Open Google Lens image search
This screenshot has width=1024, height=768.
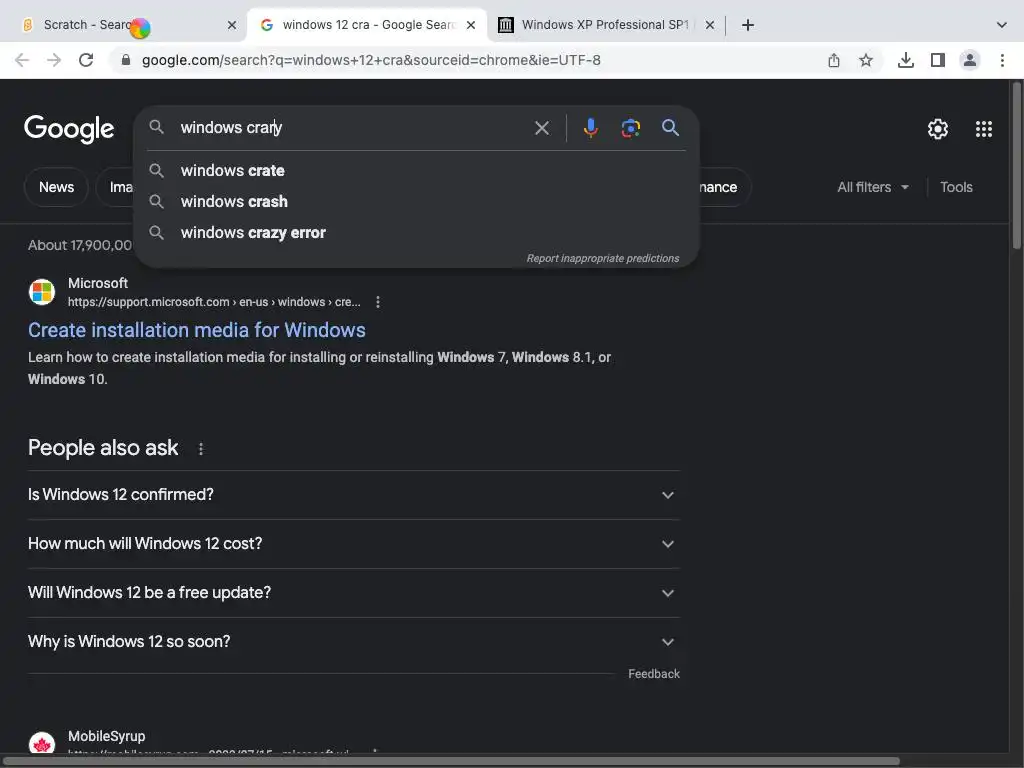click(x=630, y=128)
